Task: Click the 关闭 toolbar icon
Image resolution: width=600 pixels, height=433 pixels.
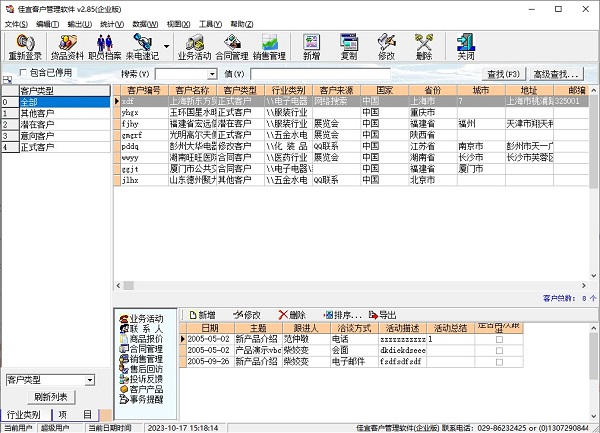Action: 466,47
